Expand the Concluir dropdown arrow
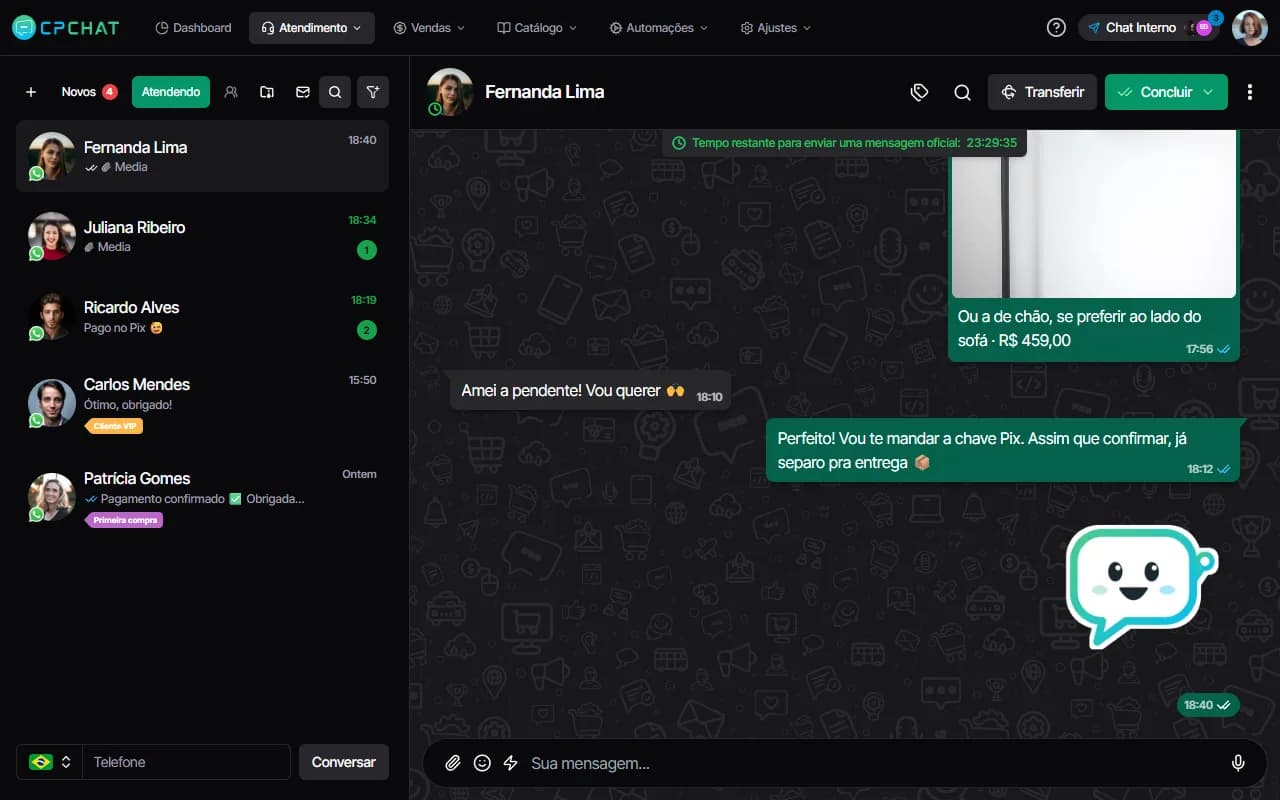Screen dimensions: 1280x800 [x=1208, y=92]
